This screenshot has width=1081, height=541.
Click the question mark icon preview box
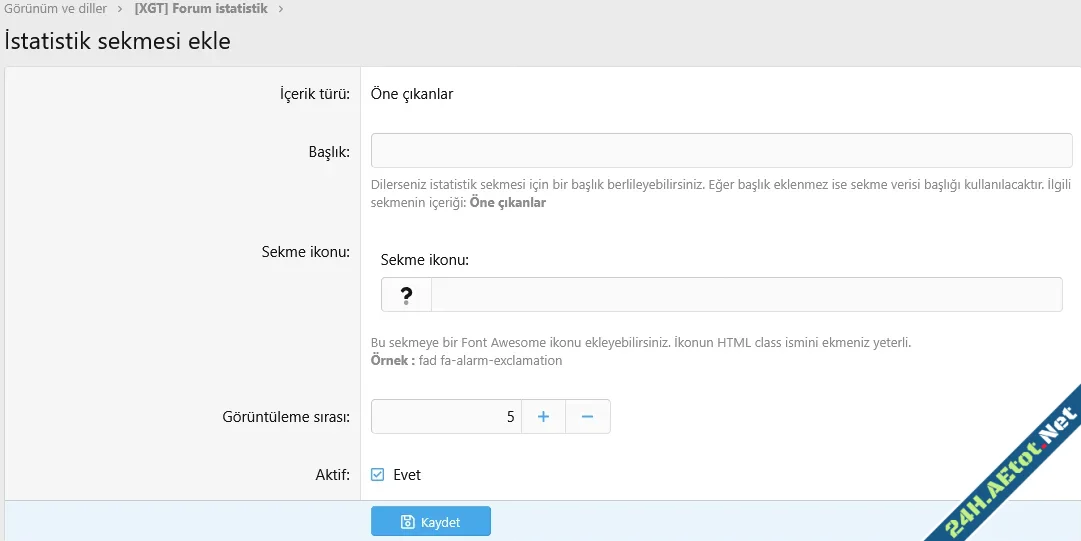point(406,295)
